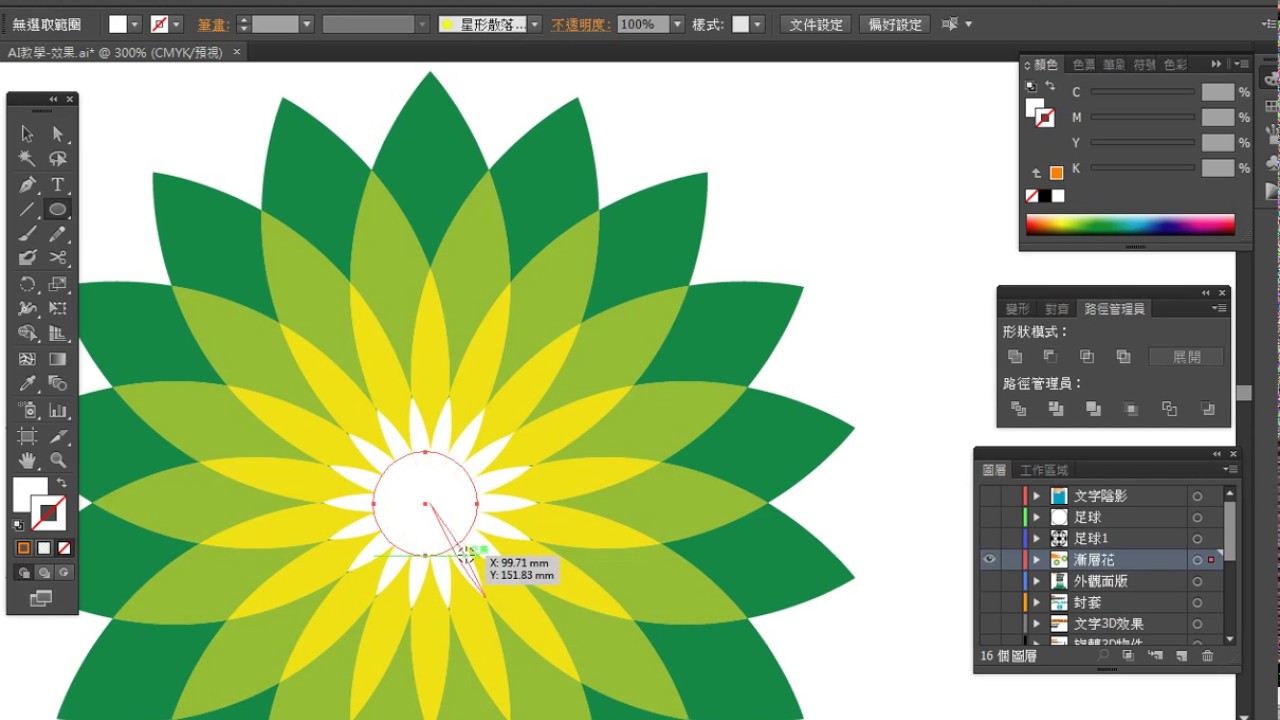Select the Selection (black arrow) tool
The image size is (1280, 720).
pyautogui.click(x=27, y=134)
